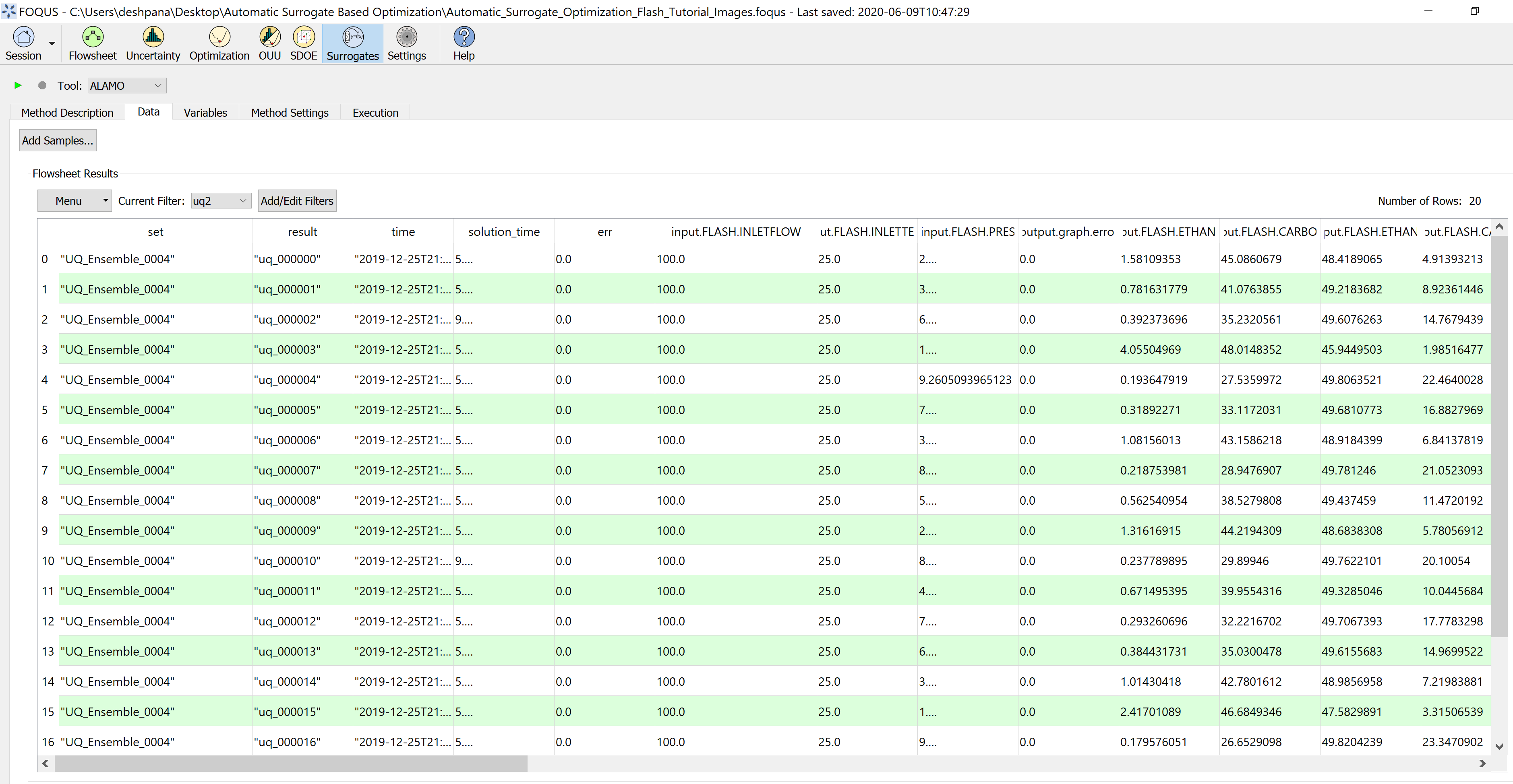Run ALAMO with the green play button
1513x784 pixels.
[18, 85]
